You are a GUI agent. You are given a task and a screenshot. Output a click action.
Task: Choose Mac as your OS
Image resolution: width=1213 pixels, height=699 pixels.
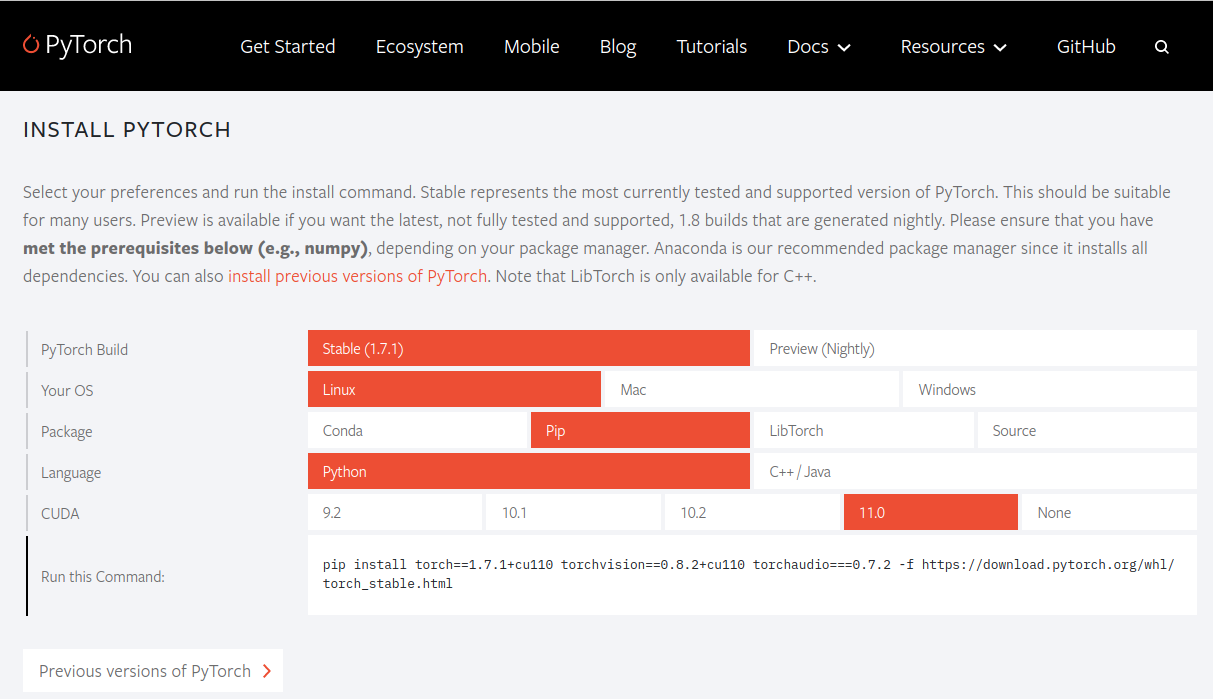(x=752, y=389)
